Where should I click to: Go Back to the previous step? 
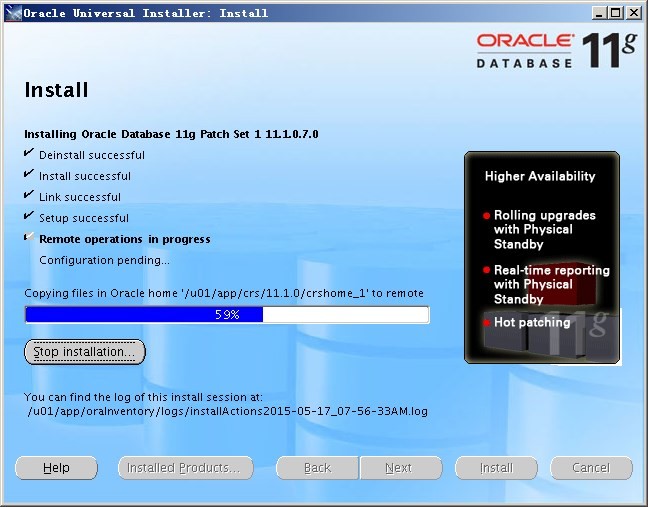click(x=317, y=468)
